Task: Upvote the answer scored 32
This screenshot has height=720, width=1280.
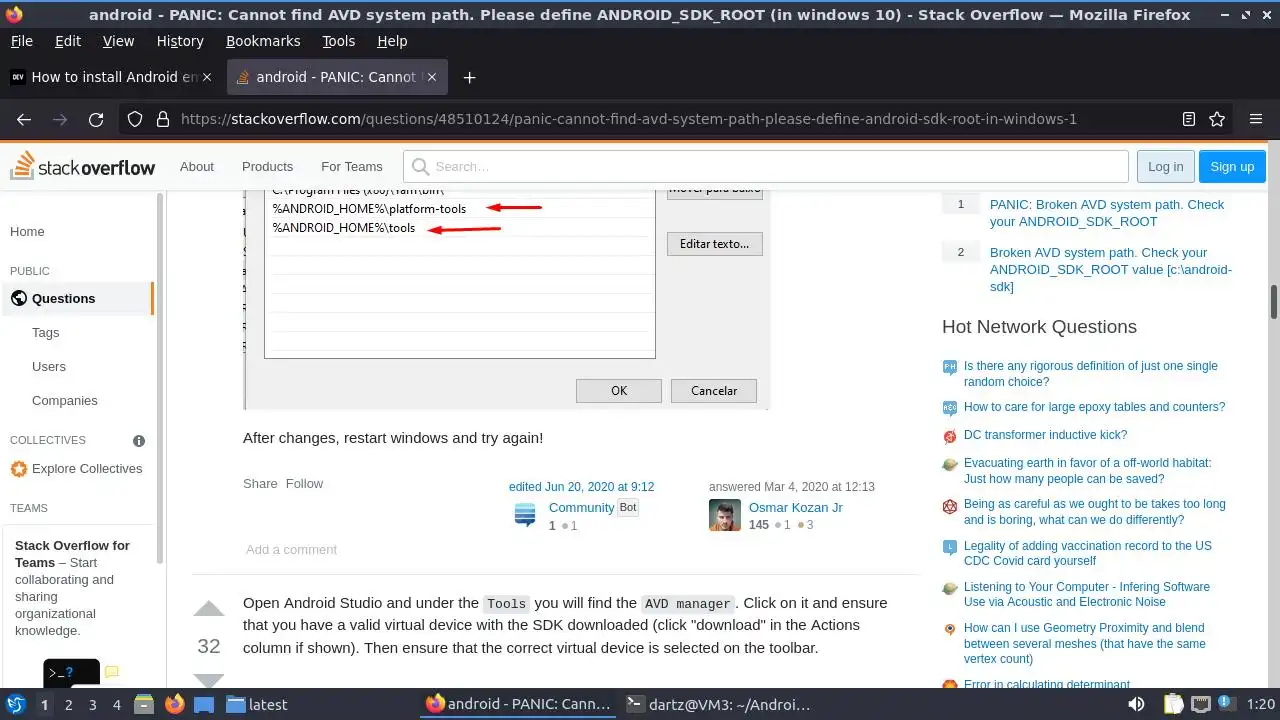Action: [x=209, y=609]
